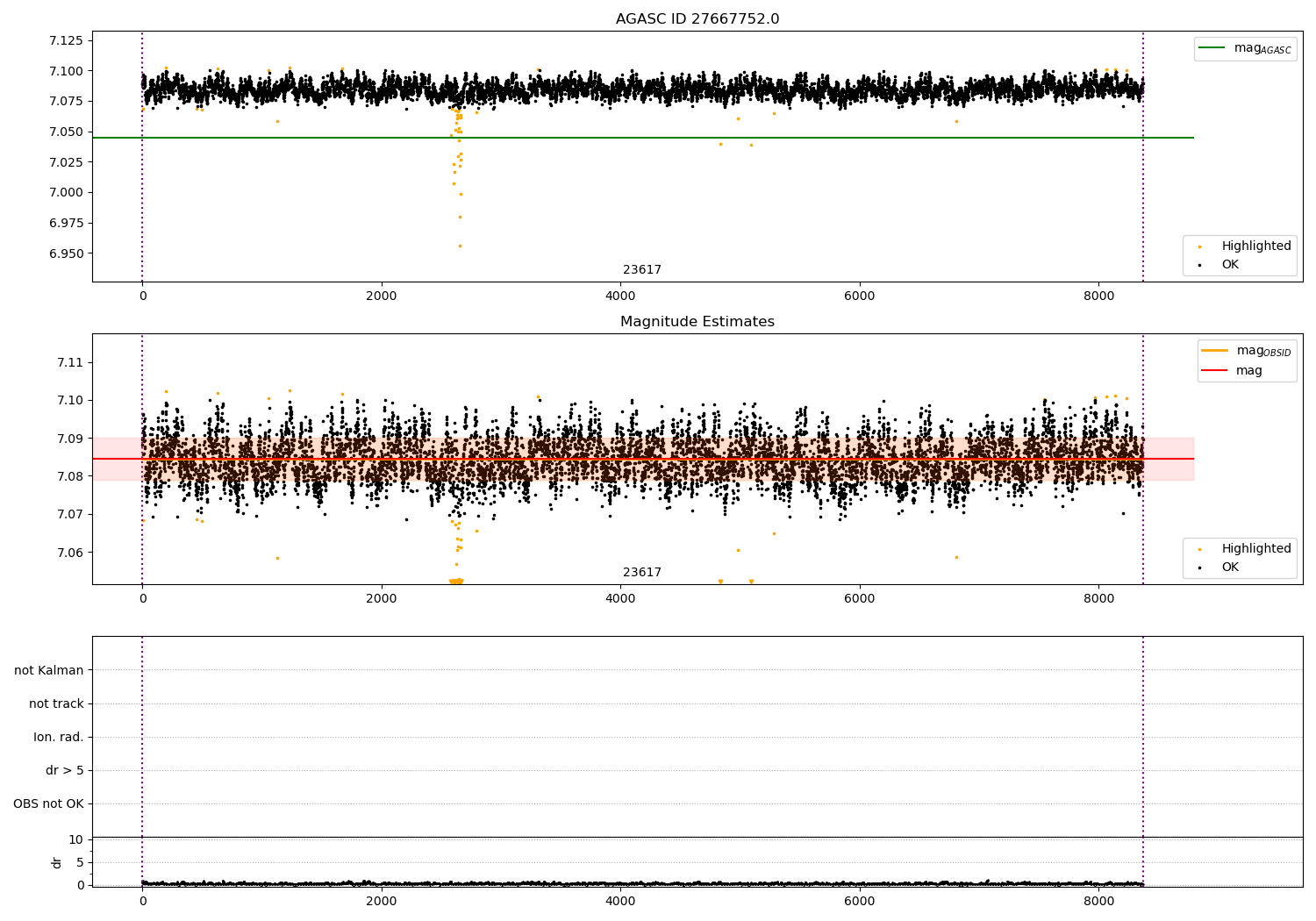Click the 4000 x-tick under the top plot
This screenshot has width=1316, height=921.
coord(620,296)
